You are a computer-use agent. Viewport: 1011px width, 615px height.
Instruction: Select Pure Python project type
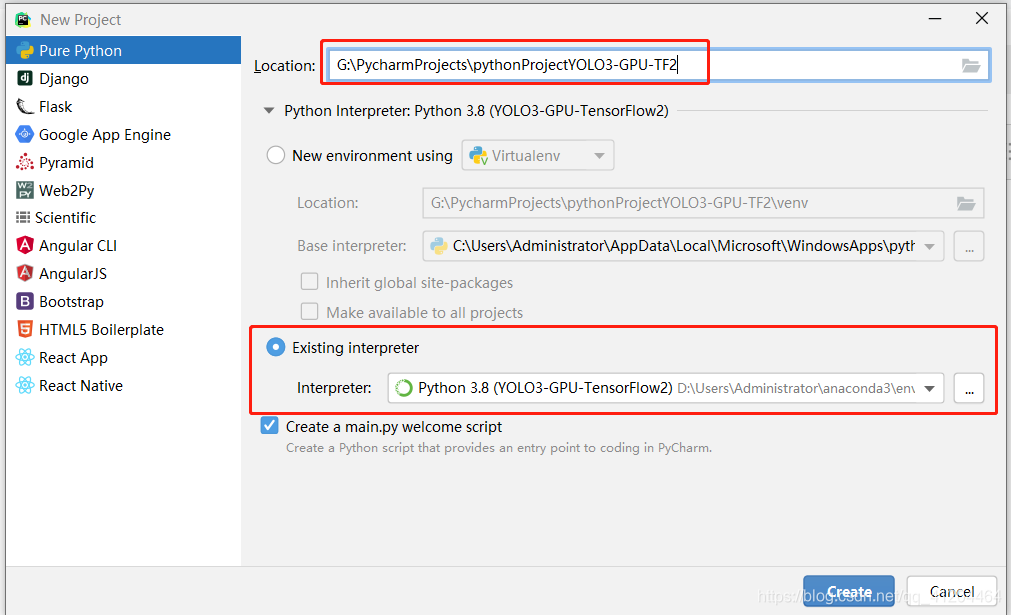point(123,50)
